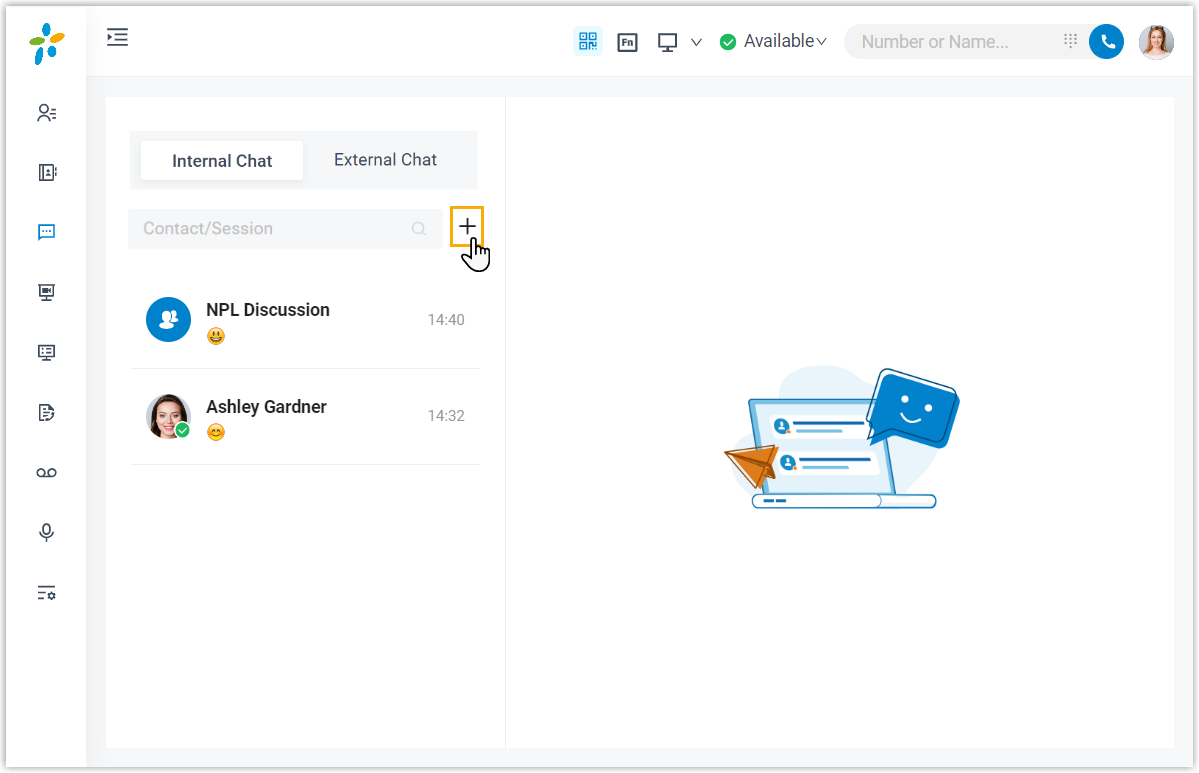Expand the chevron beside the monitor icon
The height and width of the screenshot is (773, 1199).
click(x=696, y=42)
